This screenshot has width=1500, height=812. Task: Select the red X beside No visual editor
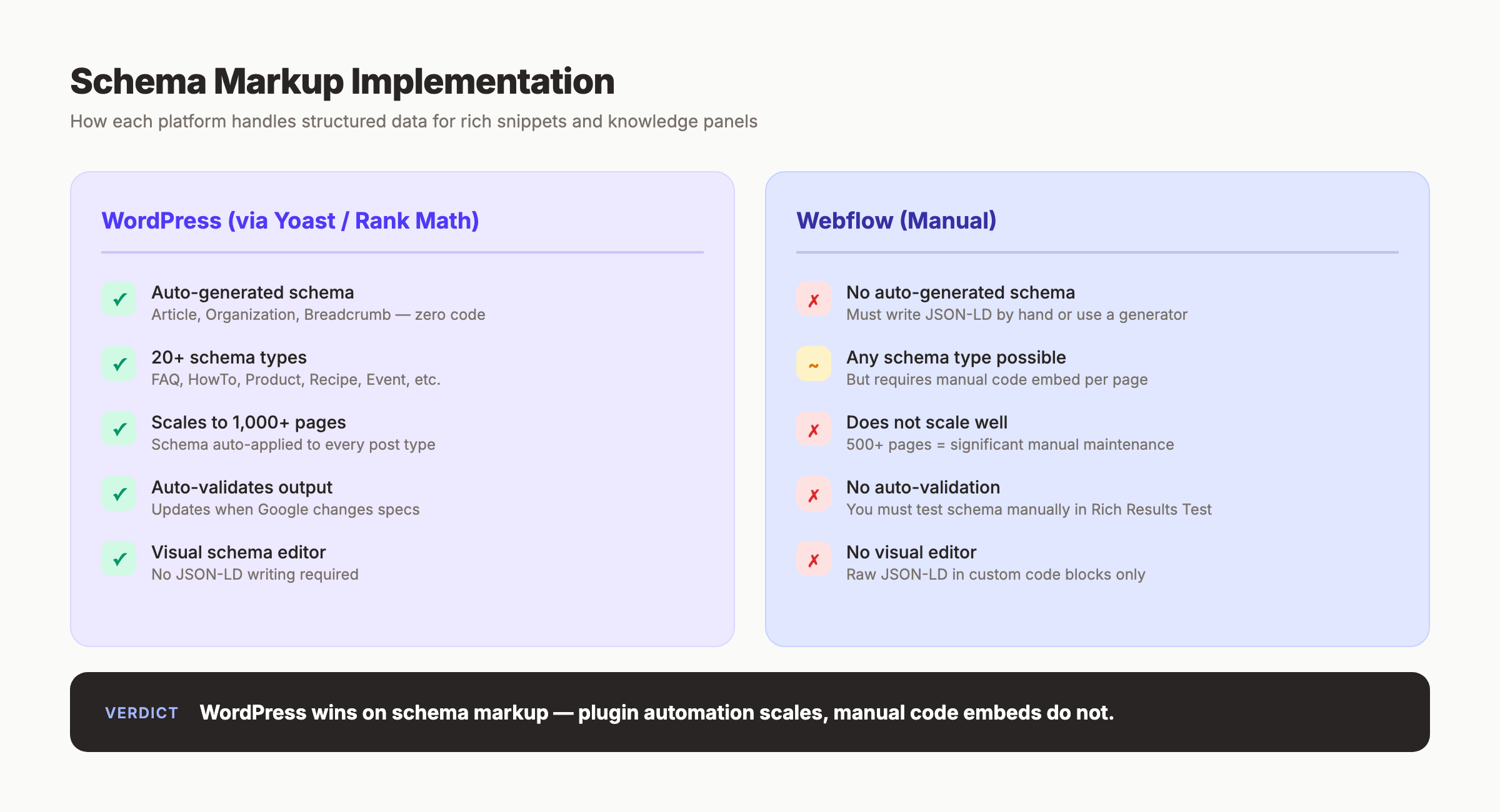coord(814,559)
